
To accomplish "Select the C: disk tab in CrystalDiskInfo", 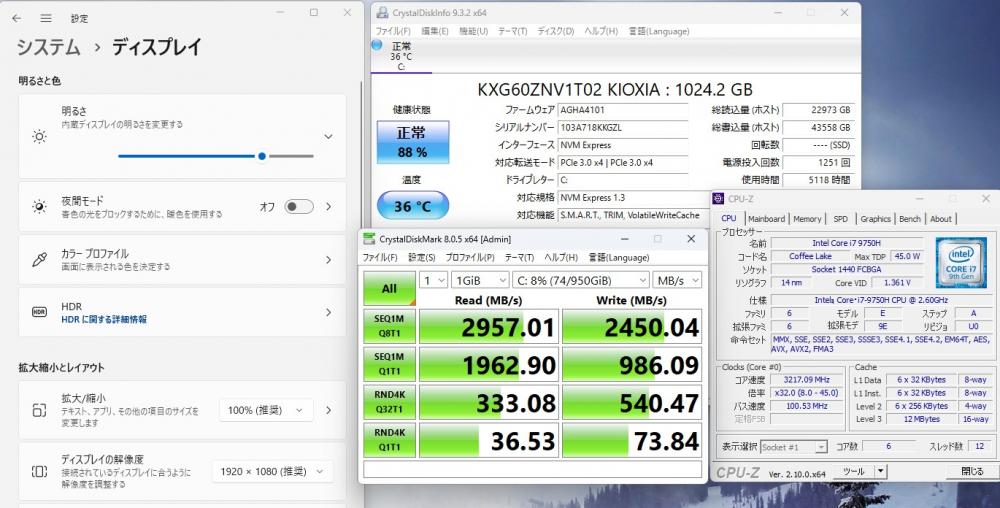I will coord(401,56).
